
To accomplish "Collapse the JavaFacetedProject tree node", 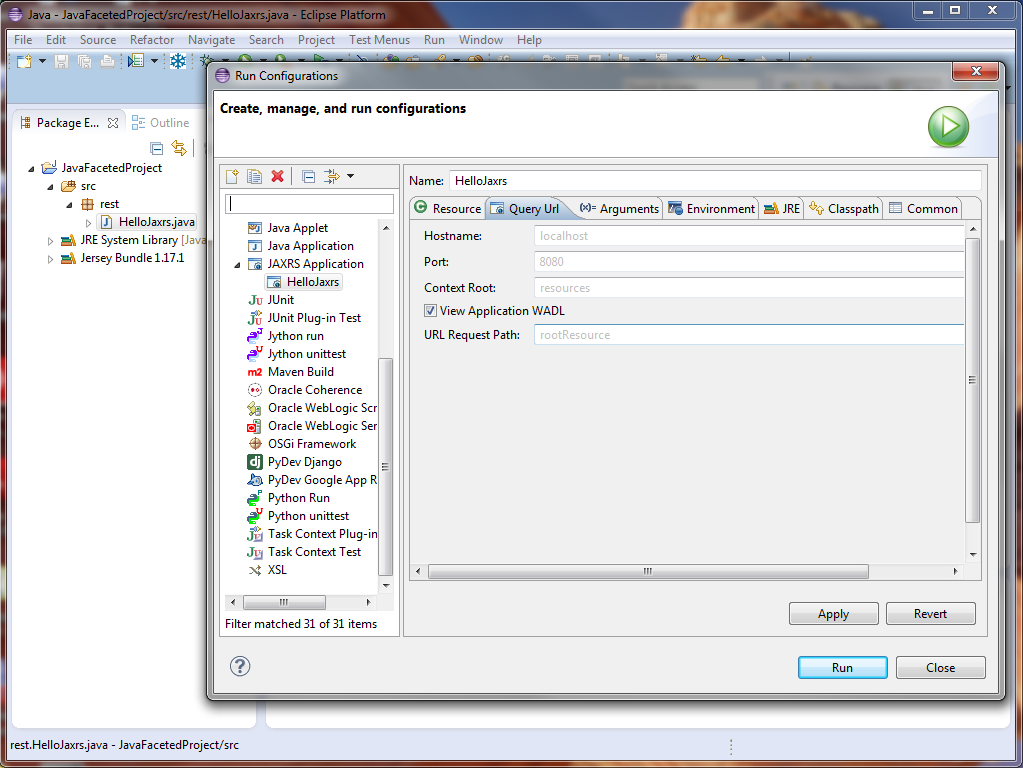I will click(x=31, y=168).
